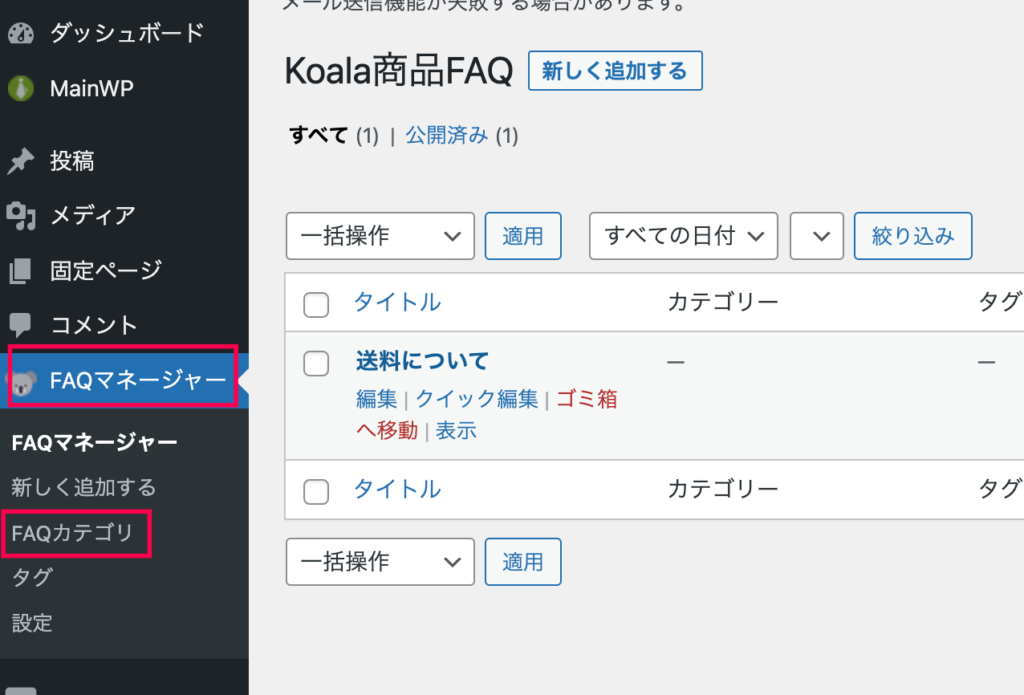Open the top 一括操作 bulk actions dropdown
Viewport: 1024px width, 695px height.
(380, 236)
